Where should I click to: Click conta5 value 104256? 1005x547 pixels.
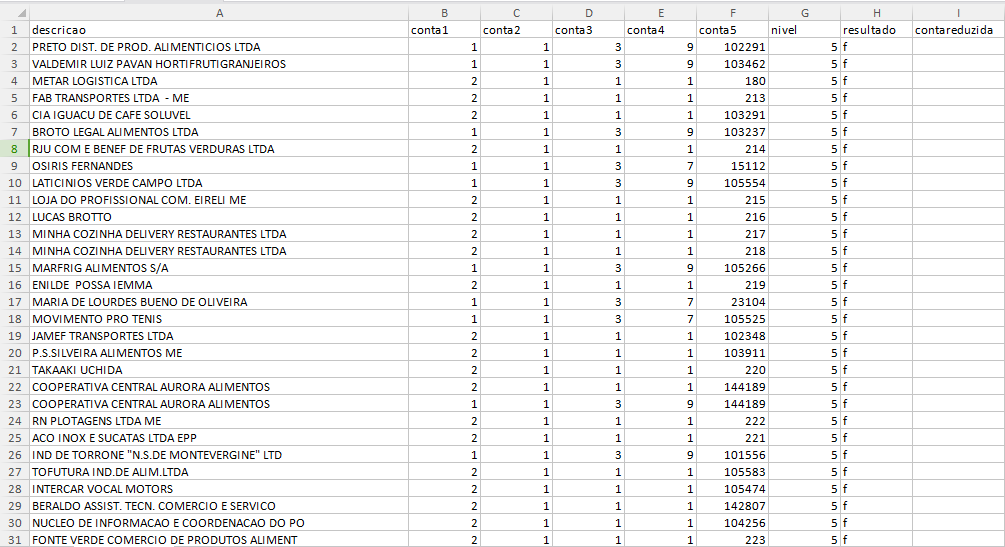(x=733, y=523)
